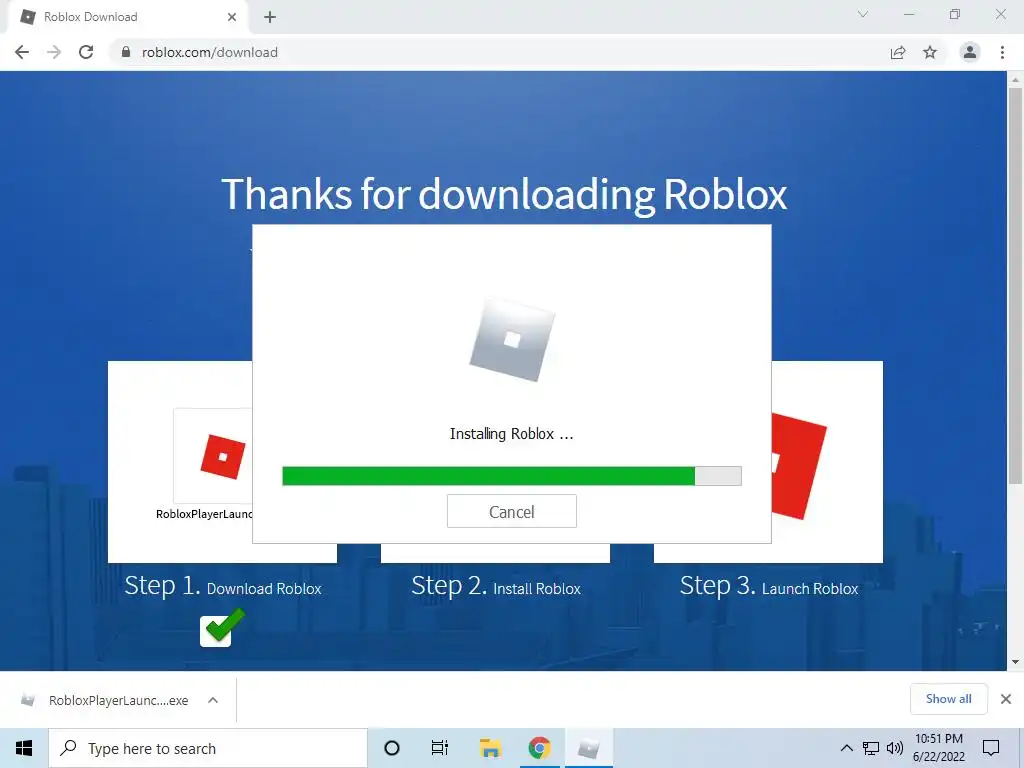Click the Cancel button in the installer dialog
1024x768 pixels.
coord(511,511)
